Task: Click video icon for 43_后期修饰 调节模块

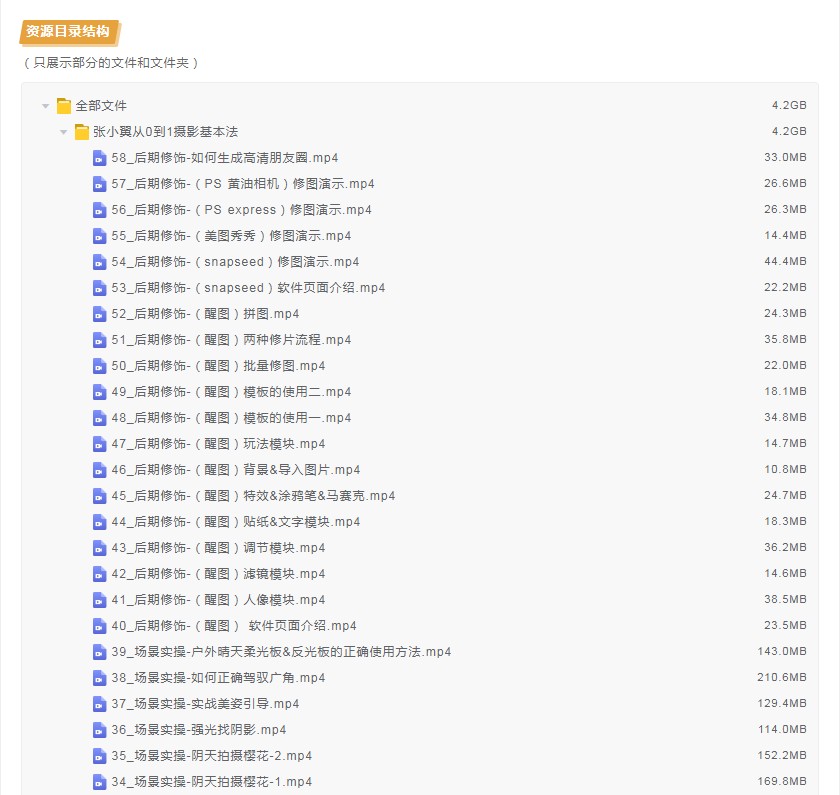Action: tap(100, 548)
